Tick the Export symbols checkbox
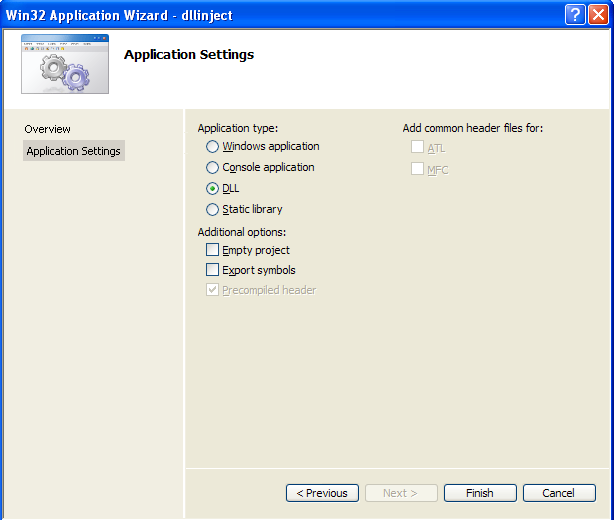This screenshot has width=614, height=520. pos(212,270)
